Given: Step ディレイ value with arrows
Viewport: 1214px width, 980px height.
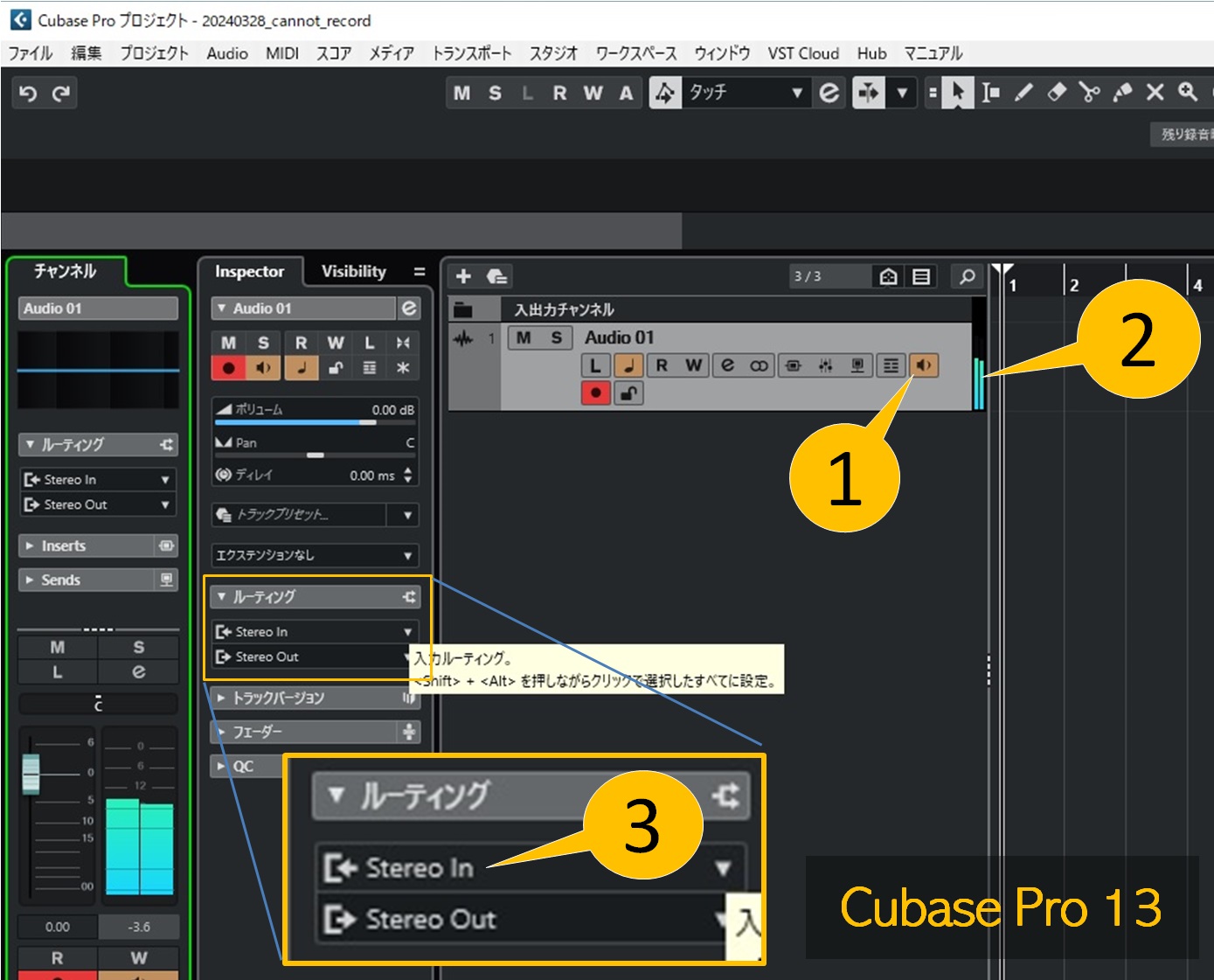Looking at the screenshot, I should click(407, 476).
